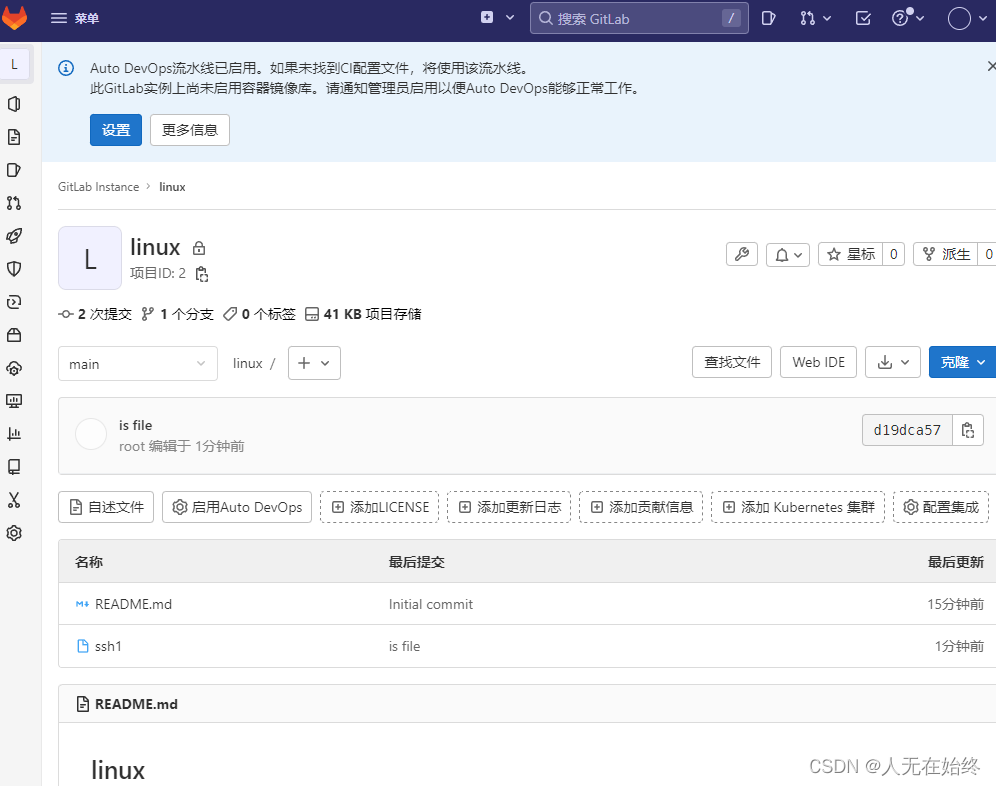The height and width of the screenshot is (786, 996).
Task: Open the repository sidebar icon
Action: coord(14,137)
